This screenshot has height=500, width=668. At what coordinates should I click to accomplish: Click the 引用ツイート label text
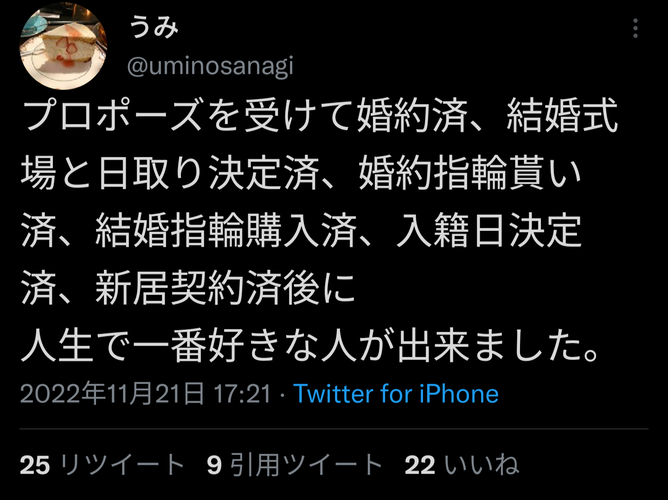[x=306, y=465]
